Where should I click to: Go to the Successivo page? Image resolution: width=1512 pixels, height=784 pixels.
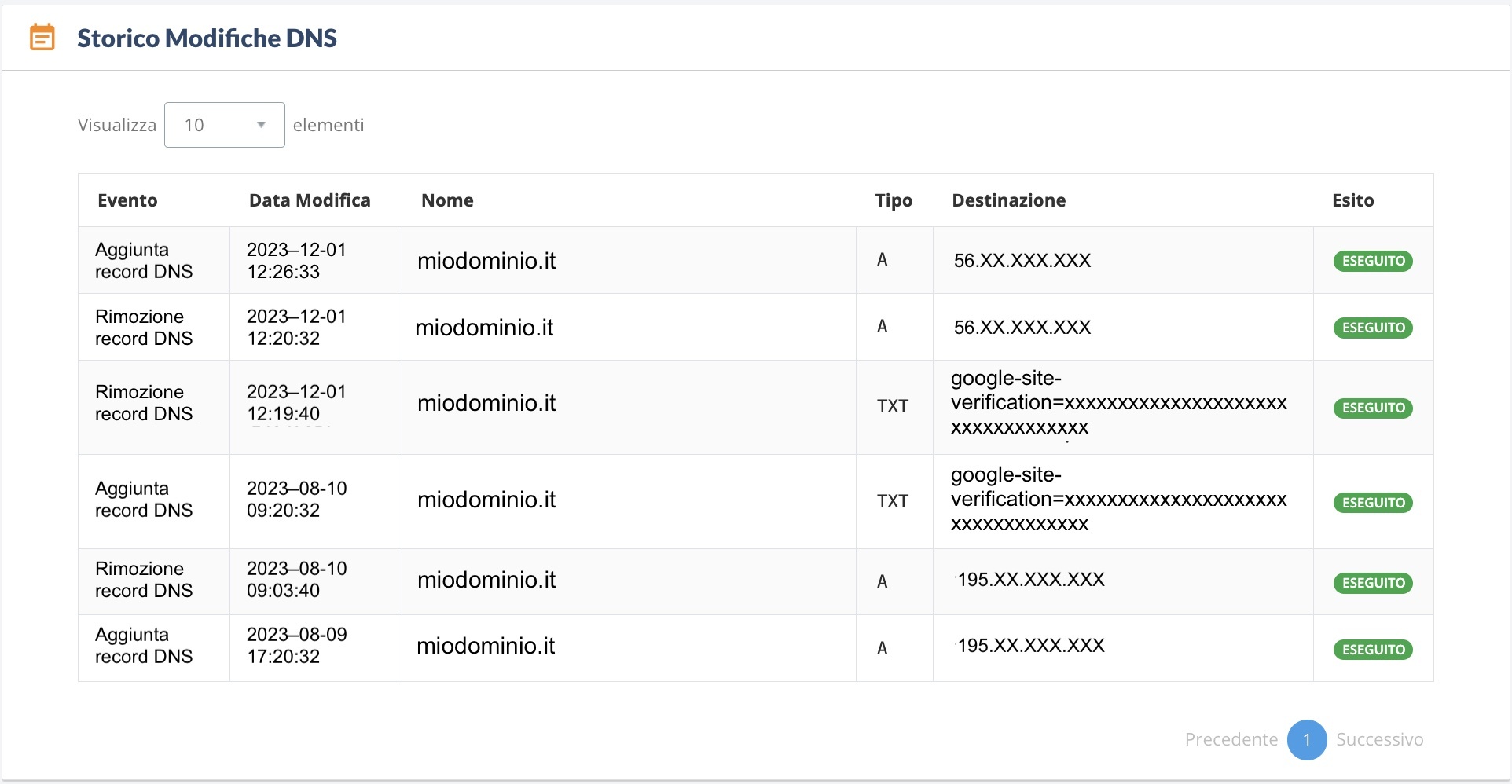point(1379,739)
